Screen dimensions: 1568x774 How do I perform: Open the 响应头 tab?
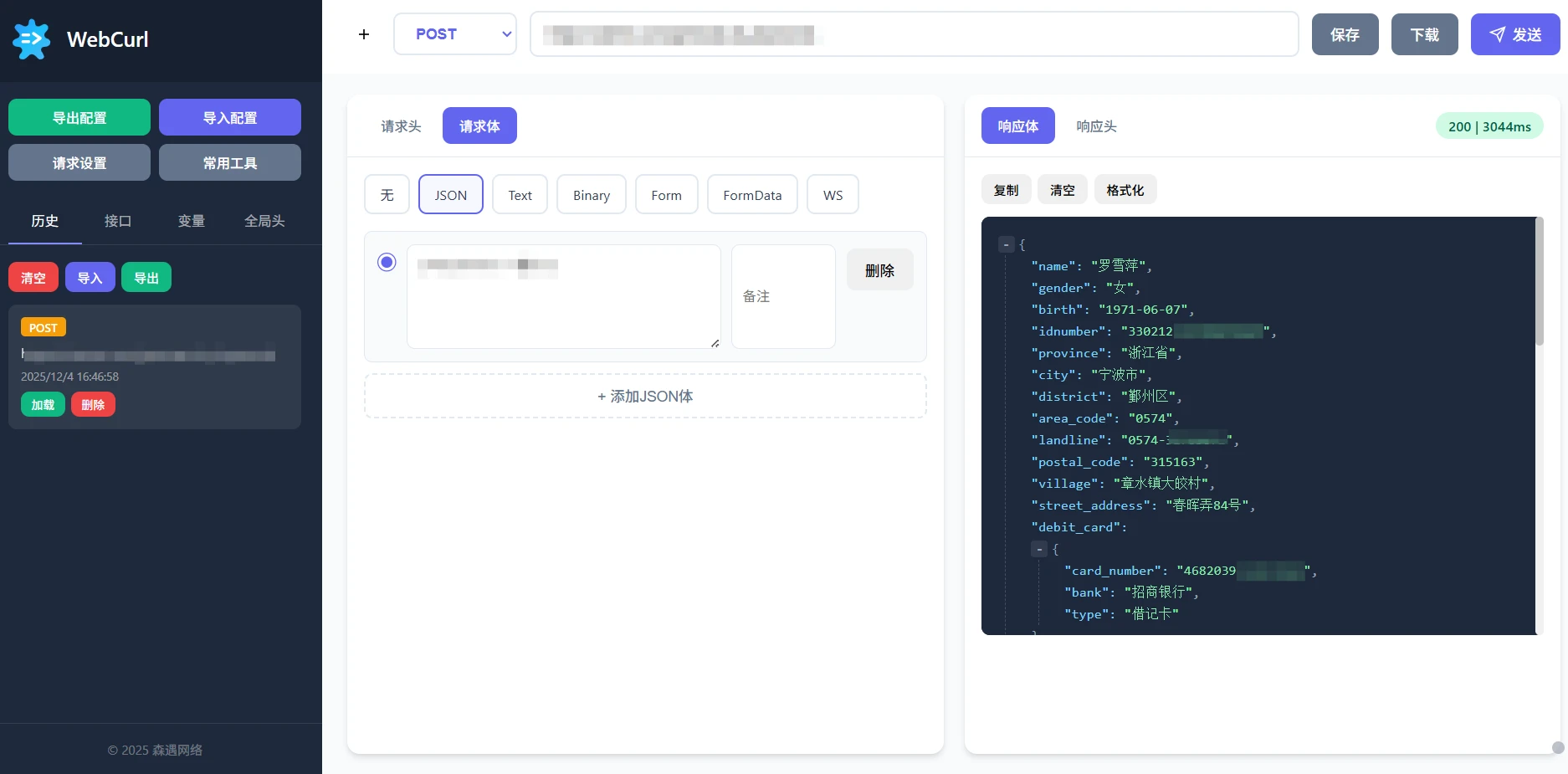click(1096, 126)
